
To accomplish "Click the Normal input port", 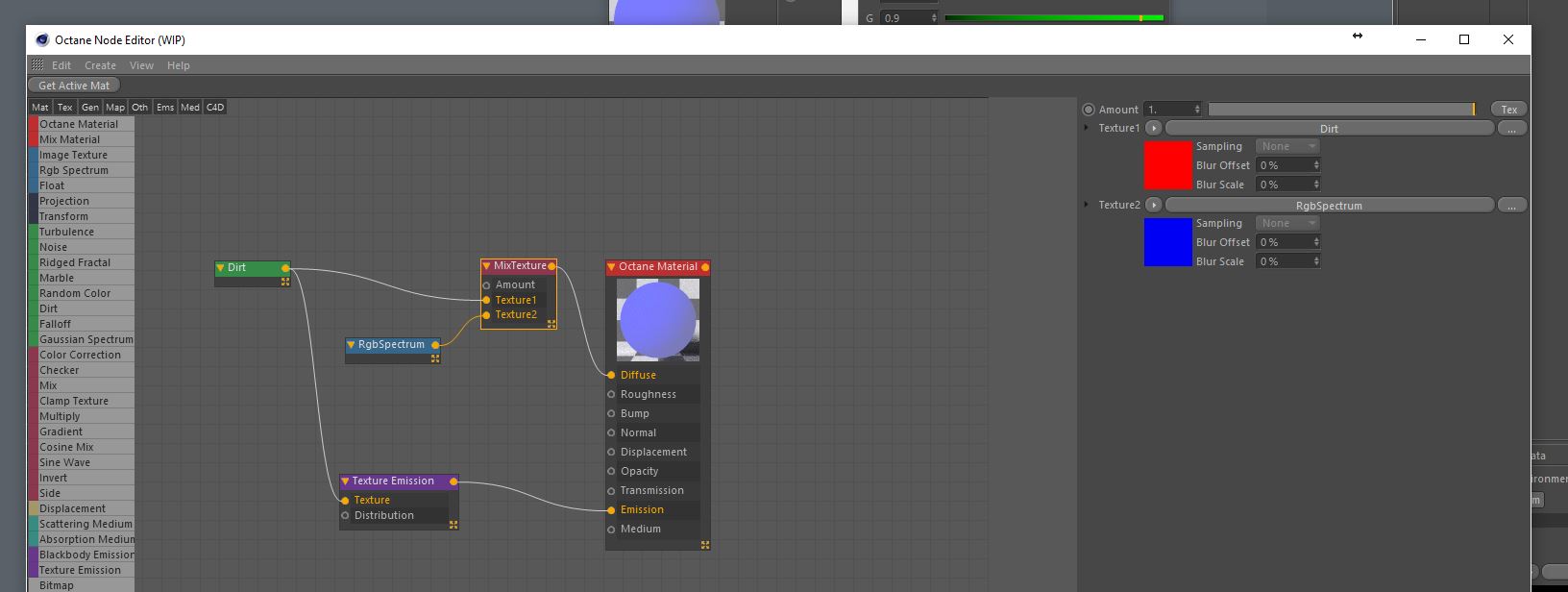I will [x=611, y=432].
